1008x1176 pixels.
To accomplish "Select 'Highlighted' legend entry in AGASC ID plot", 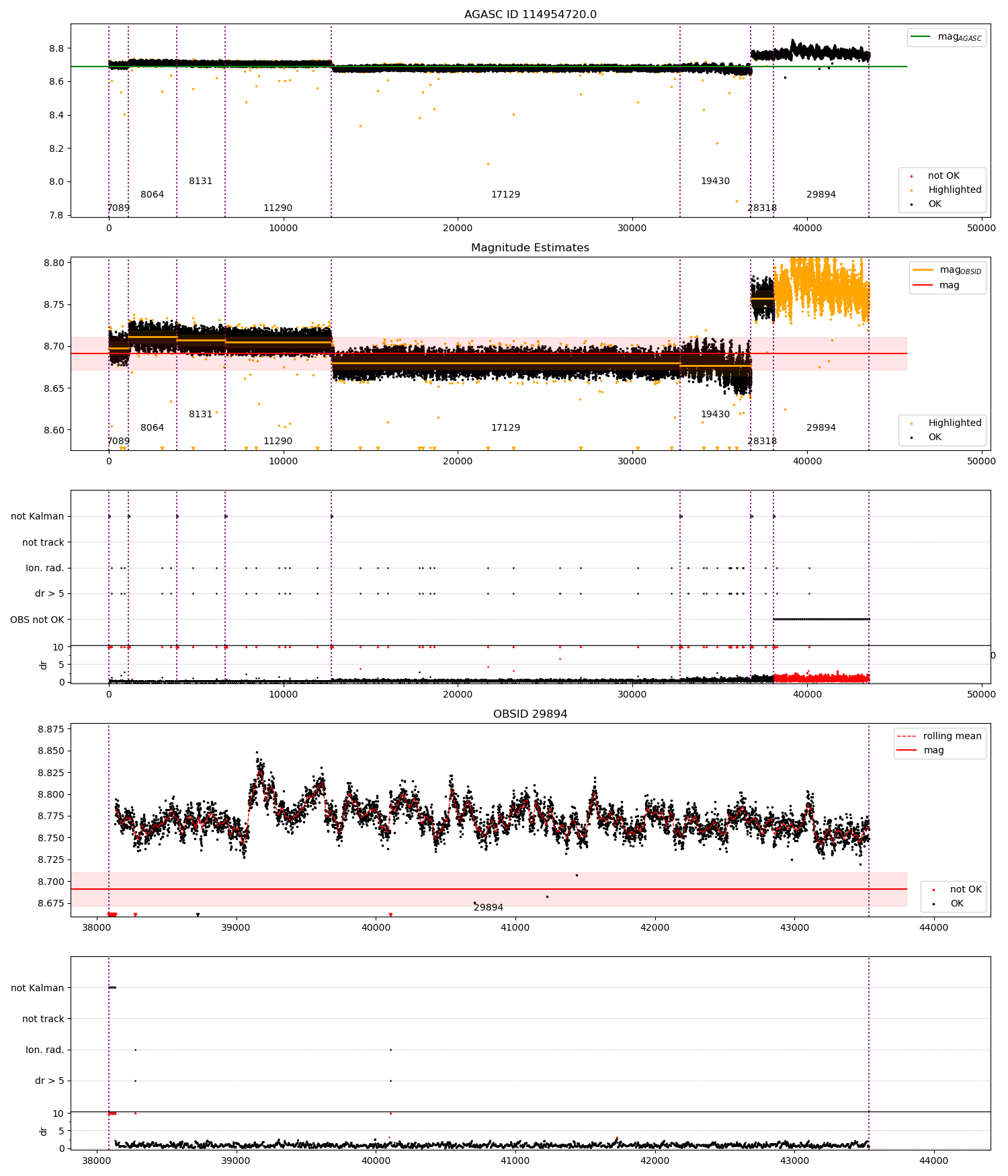I will click(955, 190).
